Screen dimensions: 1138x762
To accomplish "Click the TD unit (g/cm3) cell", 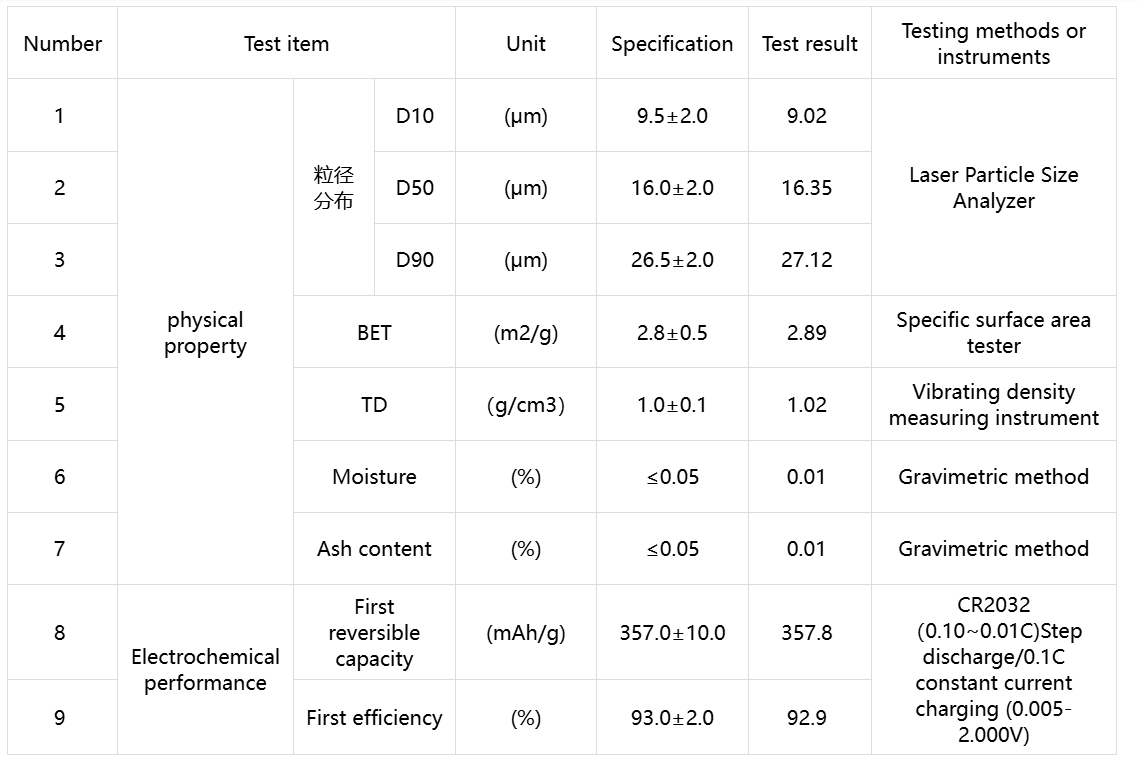I will (x=526, y=405).
